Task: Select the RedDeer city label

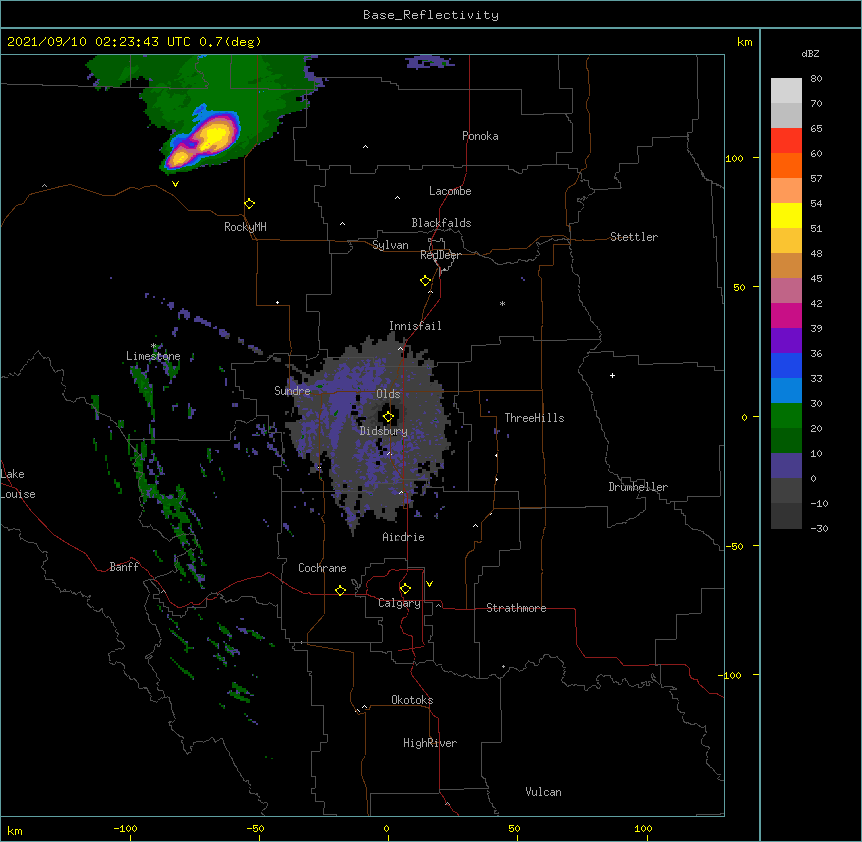Action: (440, 255)
